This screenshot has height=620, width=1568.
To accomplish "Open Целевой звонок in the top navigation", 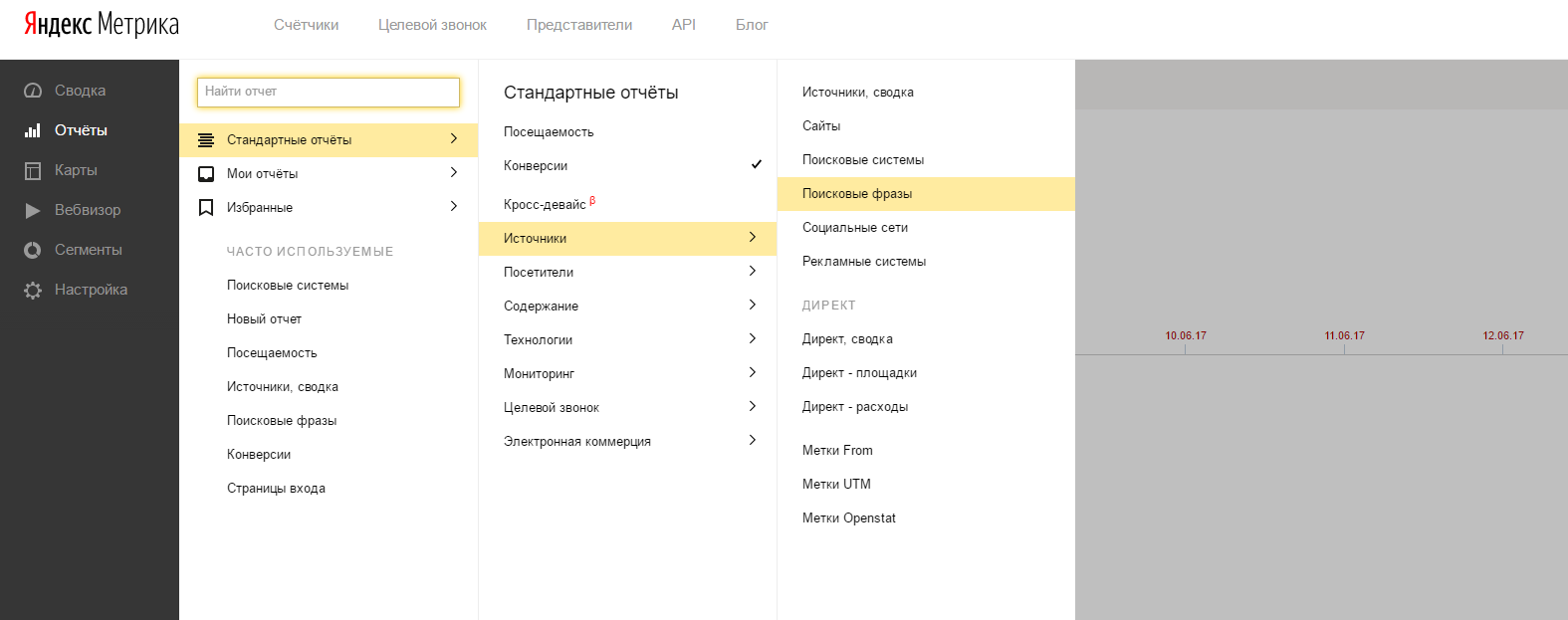I will (432, 25).
